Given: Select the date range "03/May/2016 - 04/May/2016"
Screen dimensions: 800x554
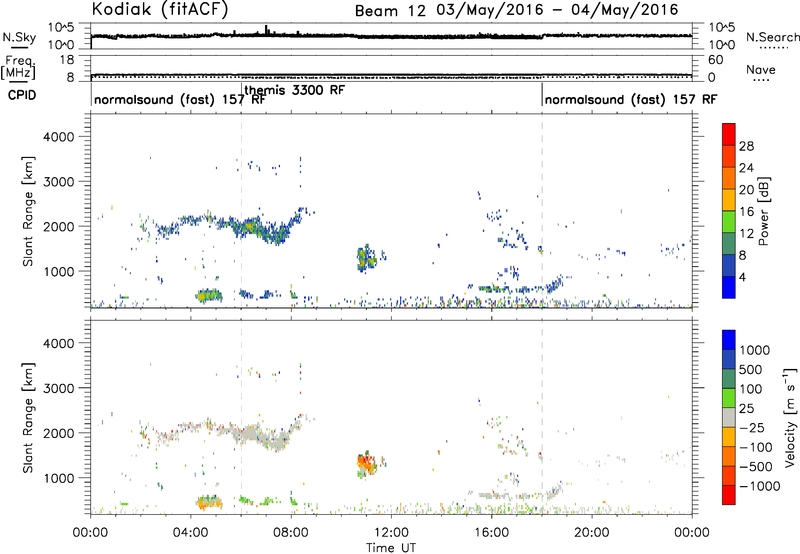Looking at the screenshot, I should 557,10.
